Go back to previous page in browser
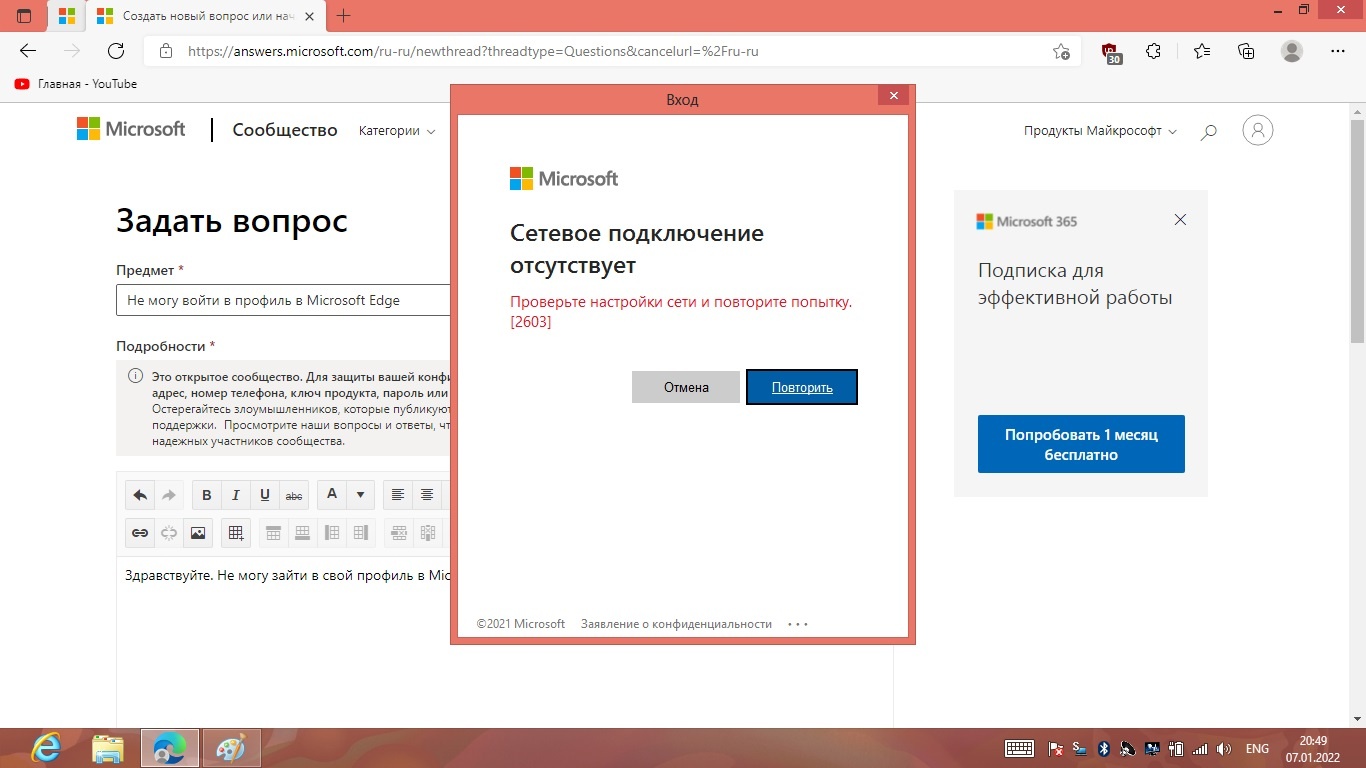 [28, 51]
